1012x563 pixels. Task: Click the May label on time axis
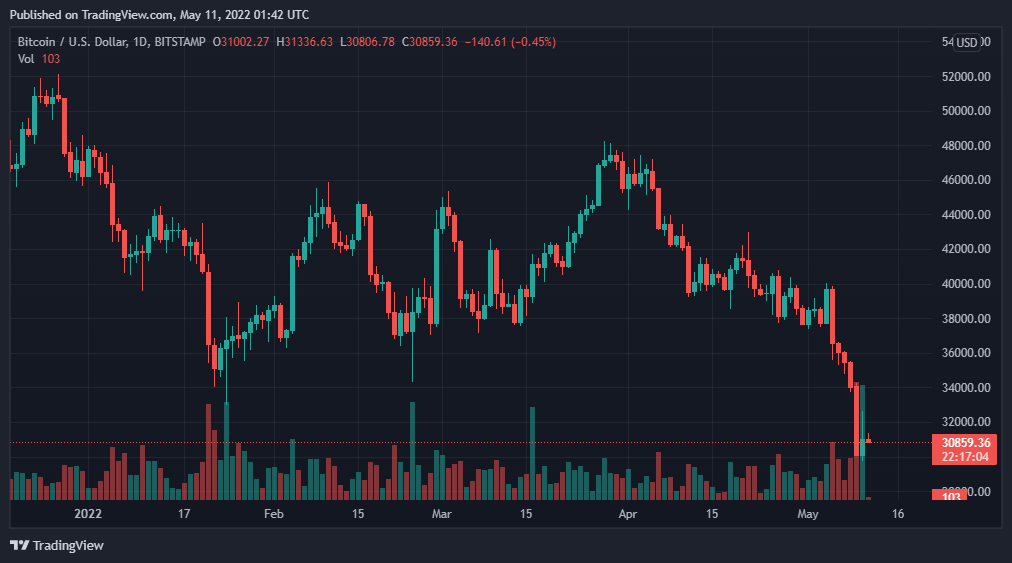click(807, 514)
